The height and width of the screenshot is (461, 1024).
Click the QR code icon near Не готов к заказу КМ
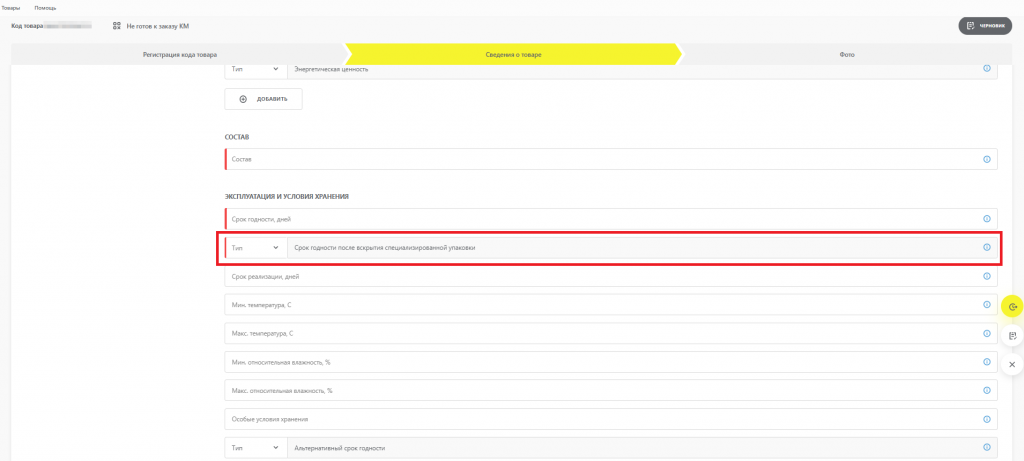(x=117, y=25)
